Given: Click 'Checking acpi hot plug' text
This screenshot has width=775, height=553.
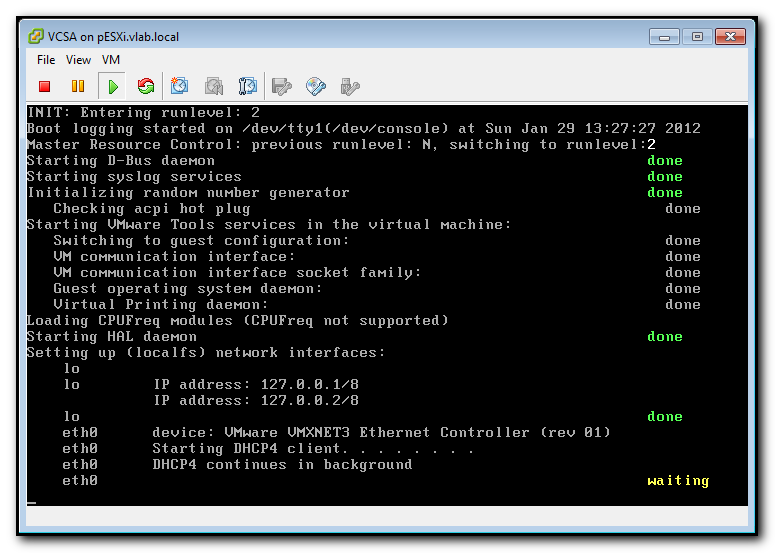Looking at the screenshot, I should pos(152,209).
